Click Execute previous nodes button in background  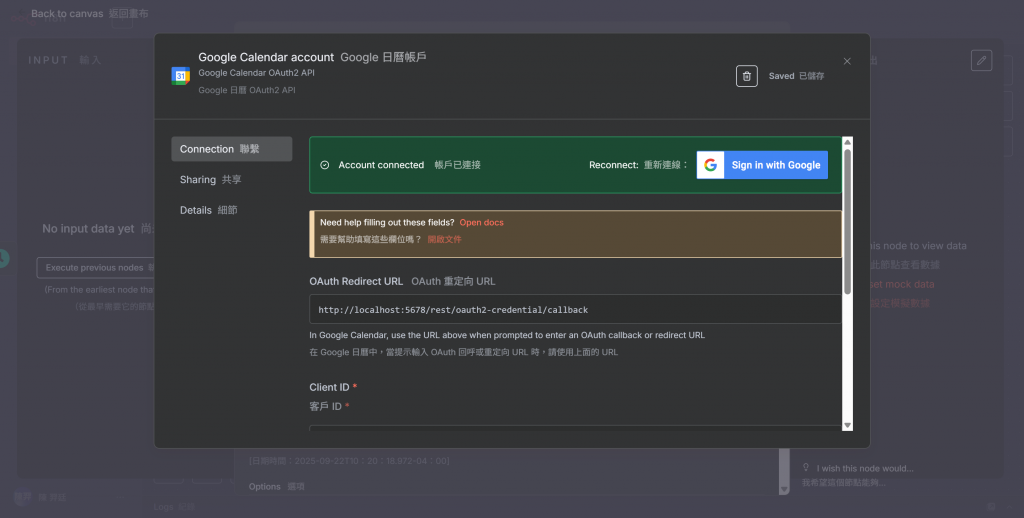(96, 268)
